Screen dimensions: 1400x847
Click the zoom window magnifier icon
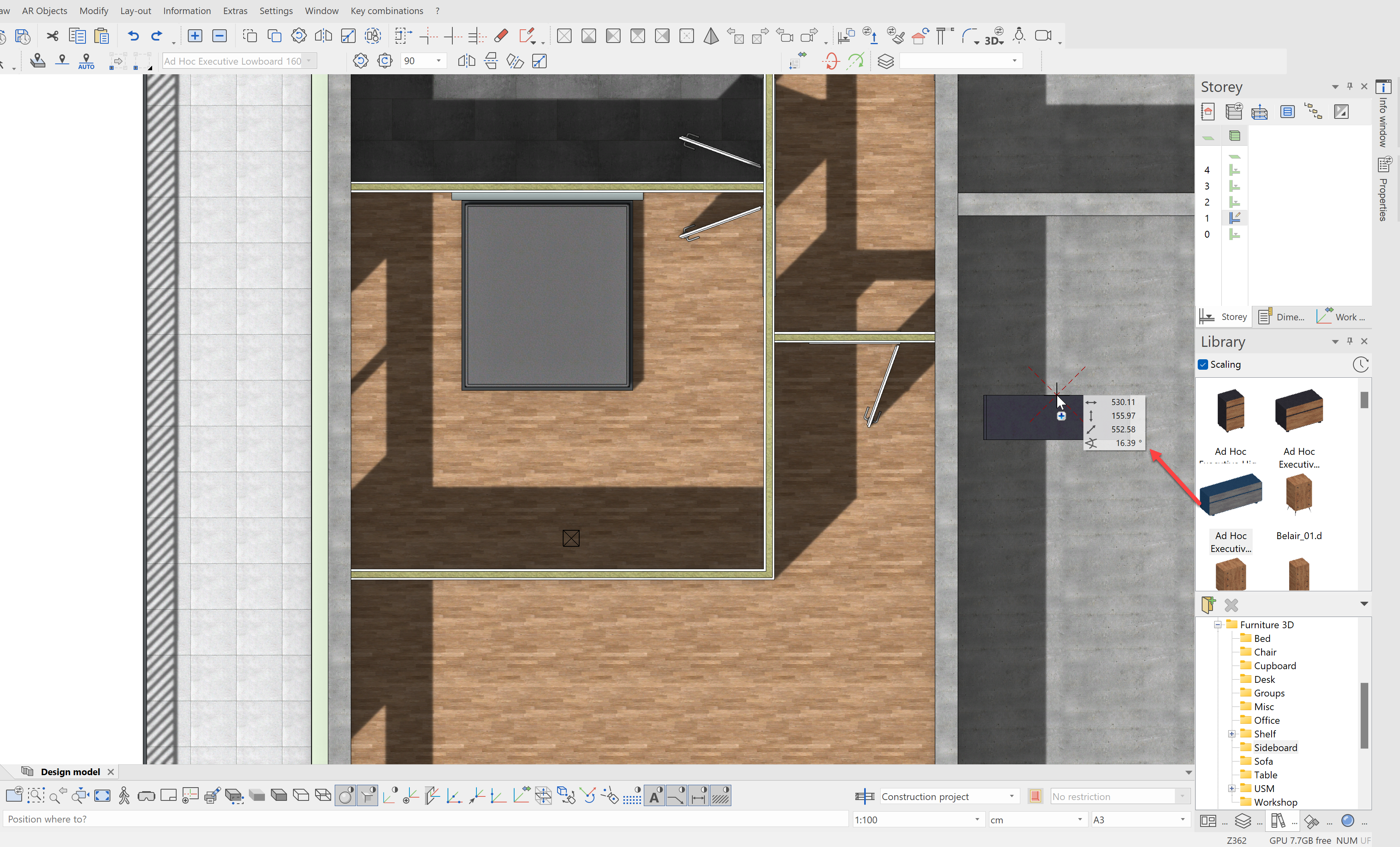tap(36, 796)
